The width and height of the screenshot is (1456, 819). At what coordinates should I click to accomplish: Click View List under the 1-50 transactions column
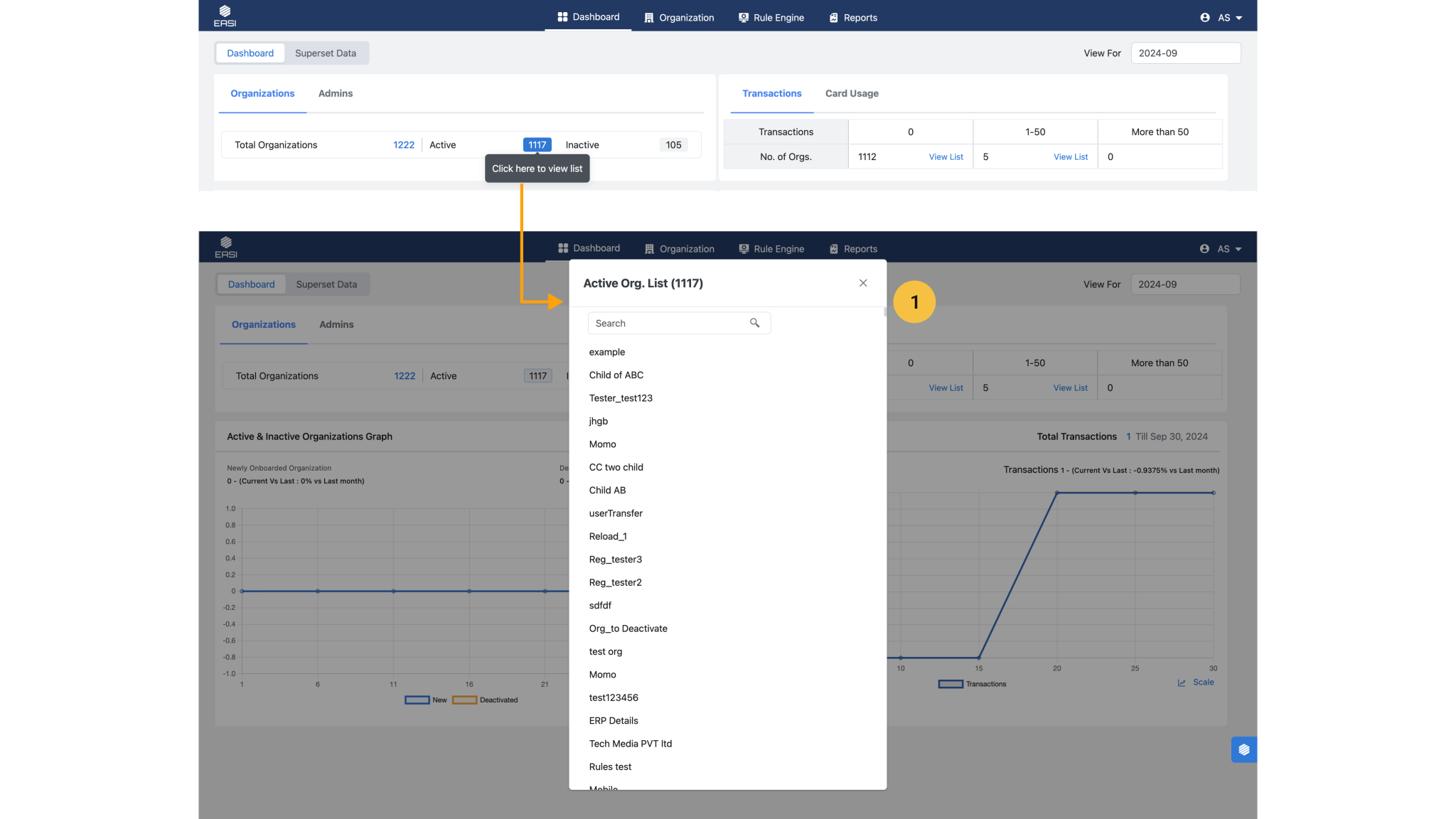coord(1070,157)
